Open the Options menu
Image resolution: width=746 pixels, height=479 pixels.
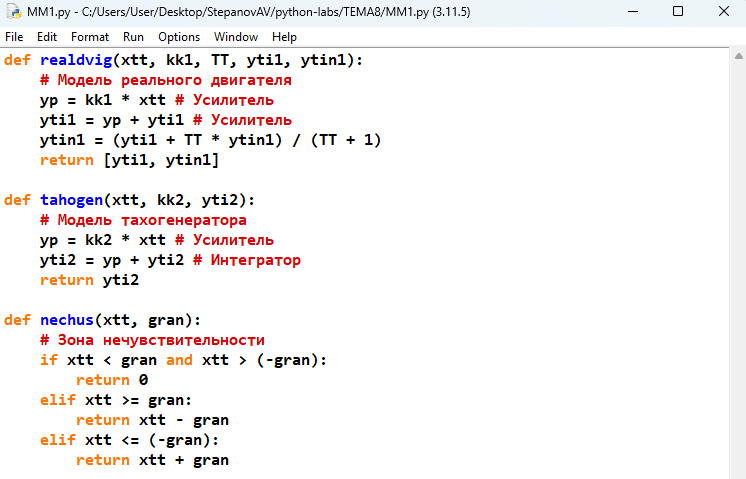coord(179,37)
